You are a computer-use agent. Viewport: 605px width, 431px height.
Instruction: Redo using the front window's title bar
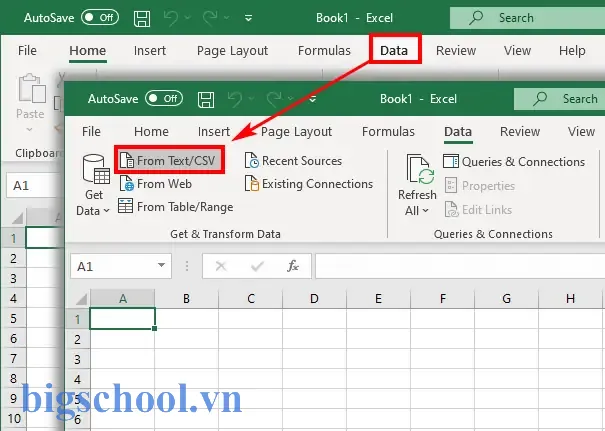pyautogui.click(x=274, y=99)
